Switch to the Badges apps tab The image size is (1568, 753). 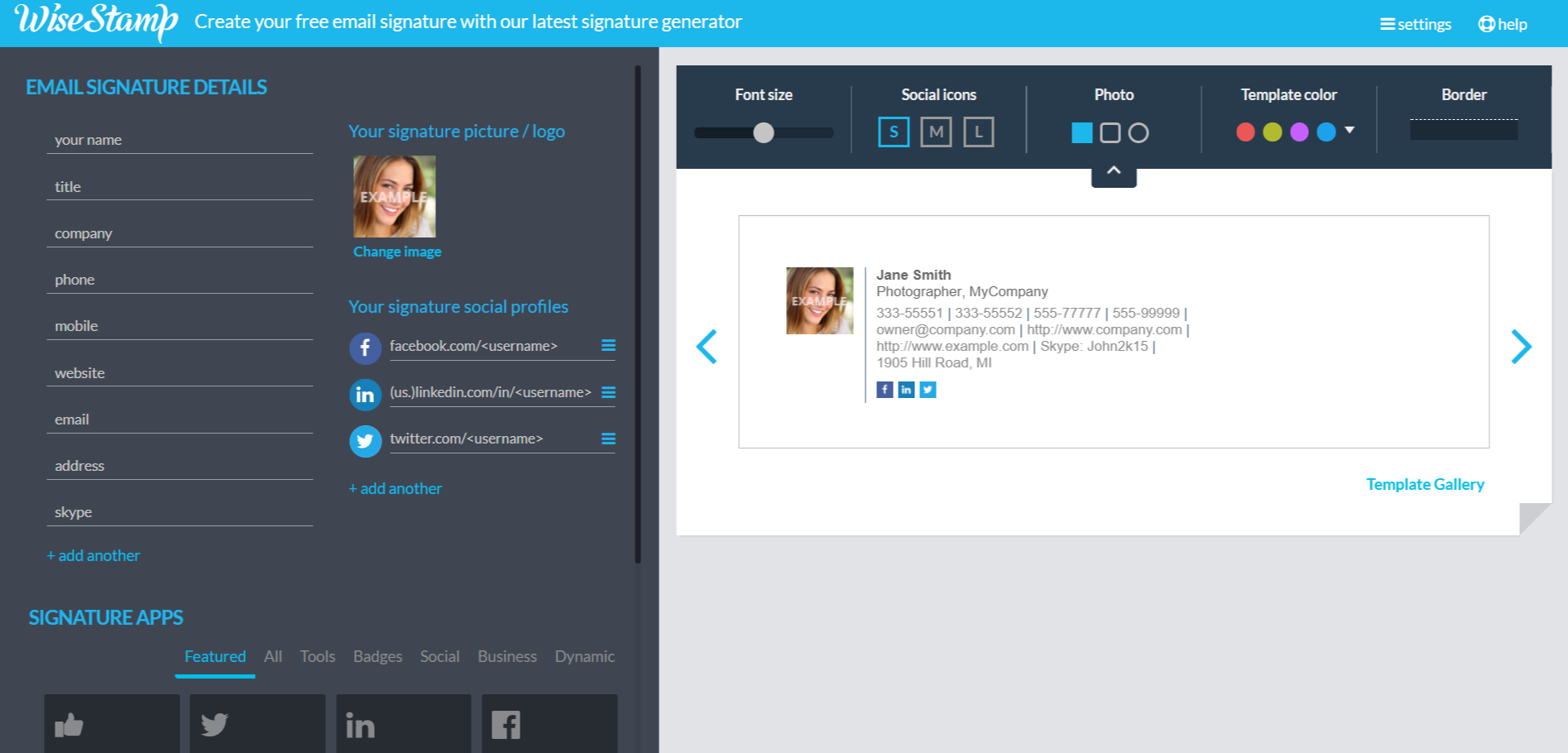coord(377,656)
